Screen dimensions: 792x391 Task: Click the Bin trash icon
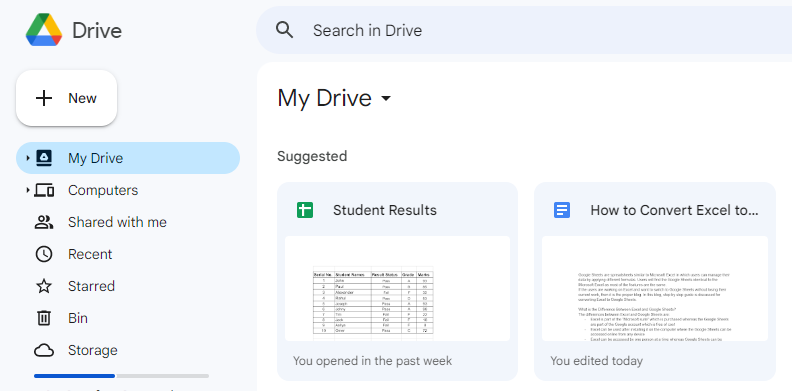[x=44, y=318]
